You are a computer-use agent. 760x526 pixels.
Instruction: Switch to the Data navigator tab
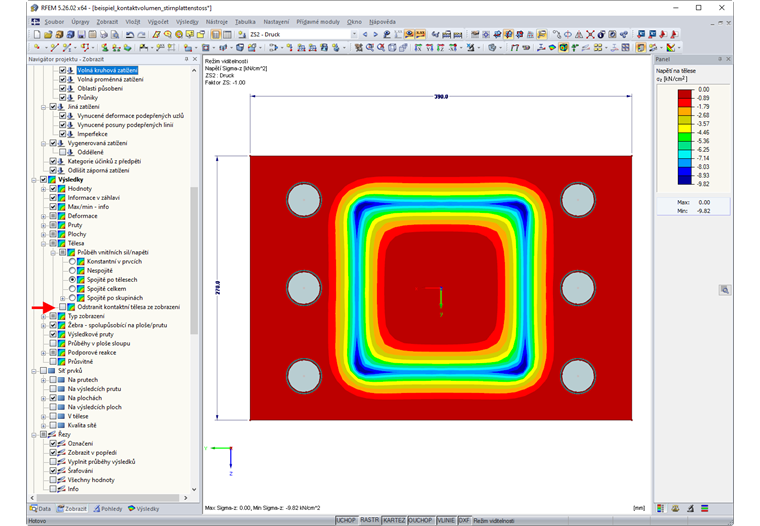[40, 509]
